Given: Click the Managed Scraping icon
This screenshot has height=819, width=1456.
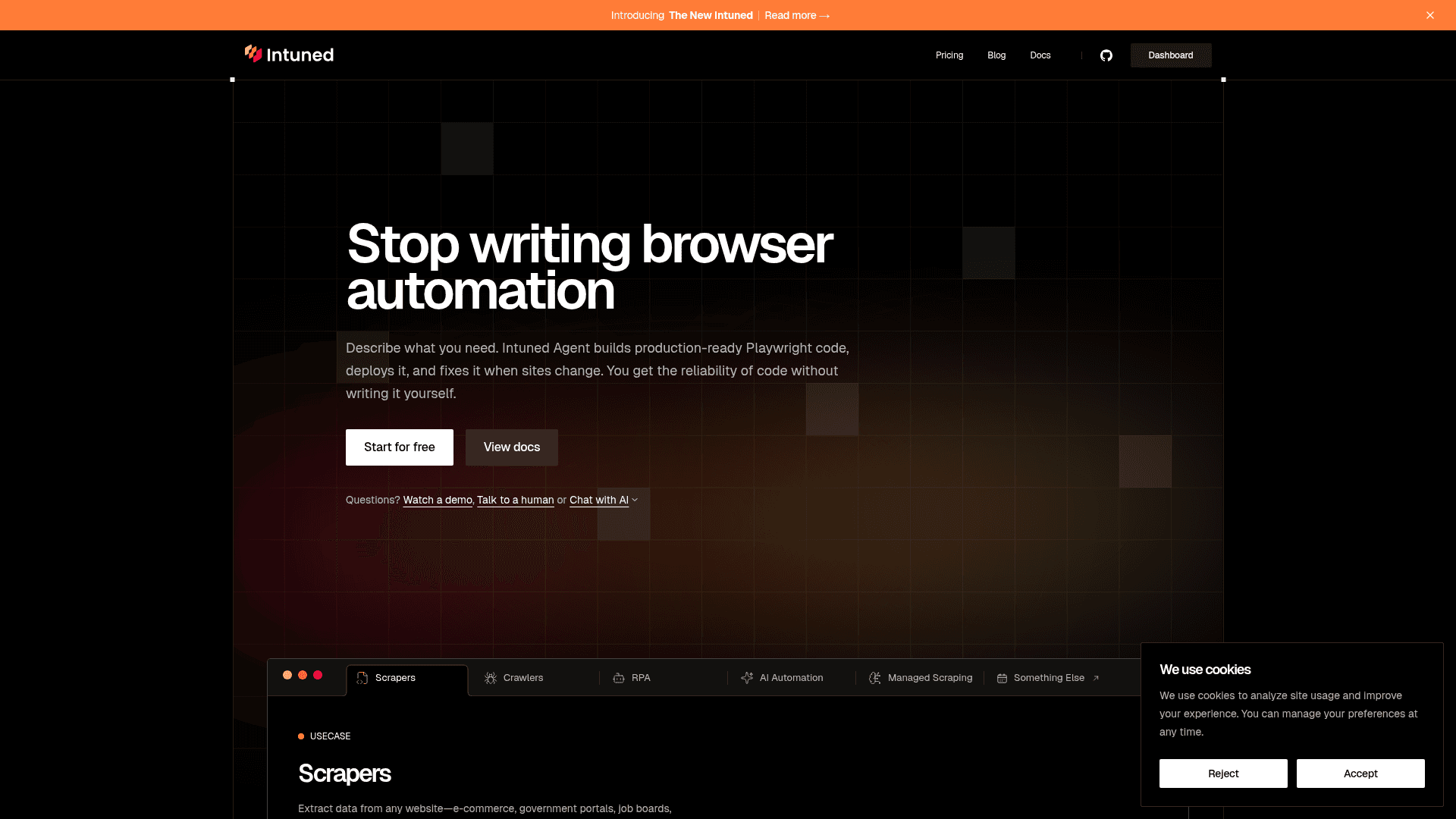Looking at the screenshot, I should pos(875,678).
